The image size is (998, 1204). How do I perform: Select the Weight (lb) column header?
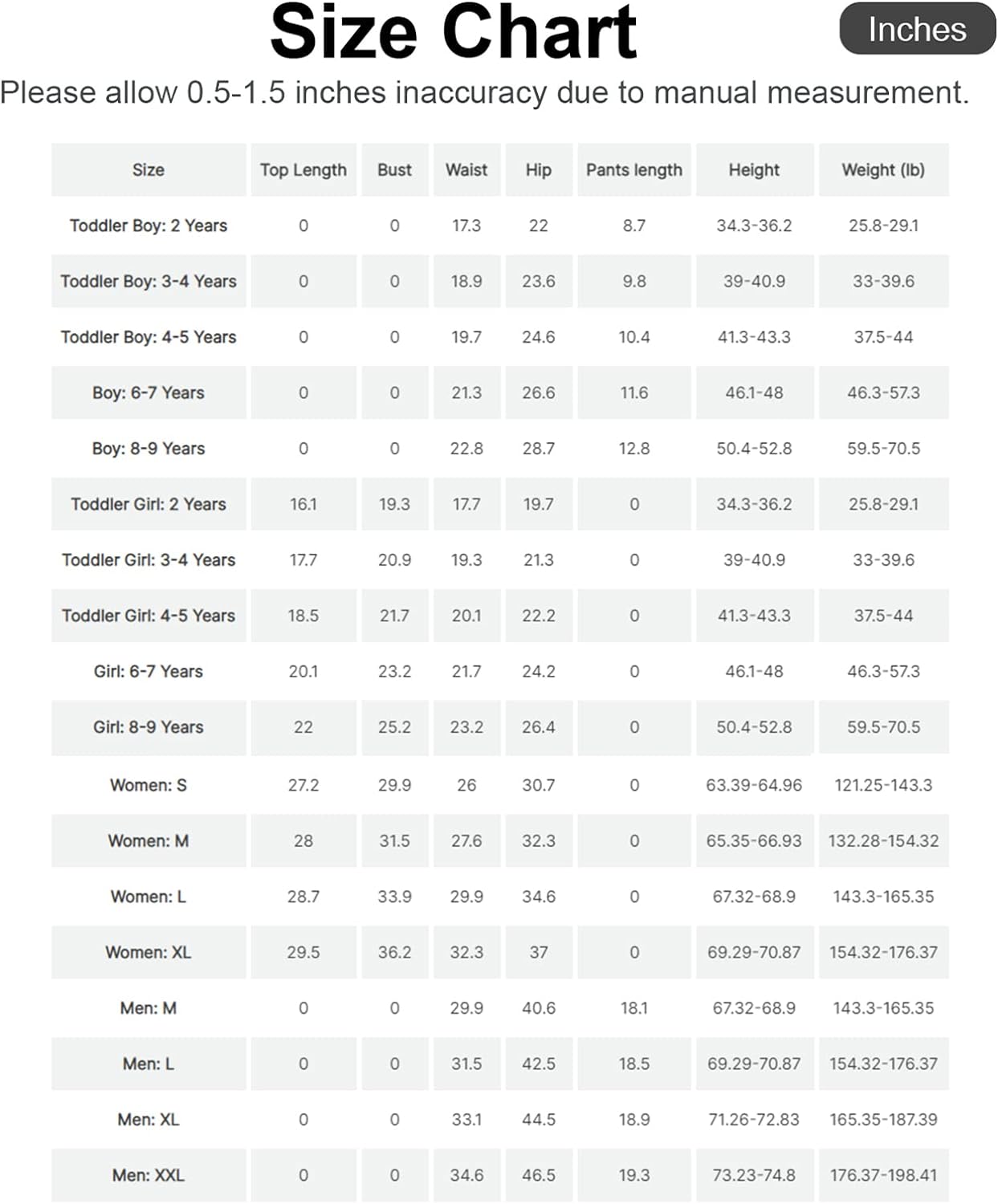[x=883, y=170]
